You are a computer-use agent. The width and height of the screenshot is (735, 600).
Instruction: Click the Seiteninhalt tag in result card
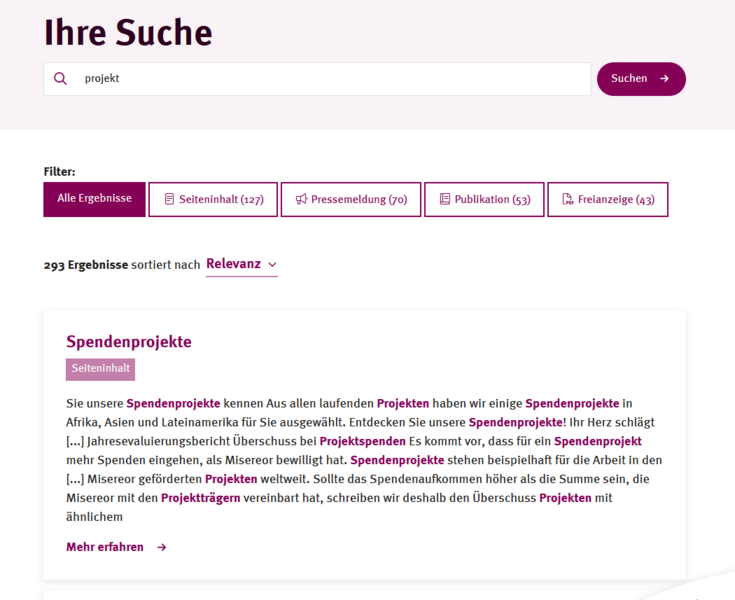(x=100, y=369)
